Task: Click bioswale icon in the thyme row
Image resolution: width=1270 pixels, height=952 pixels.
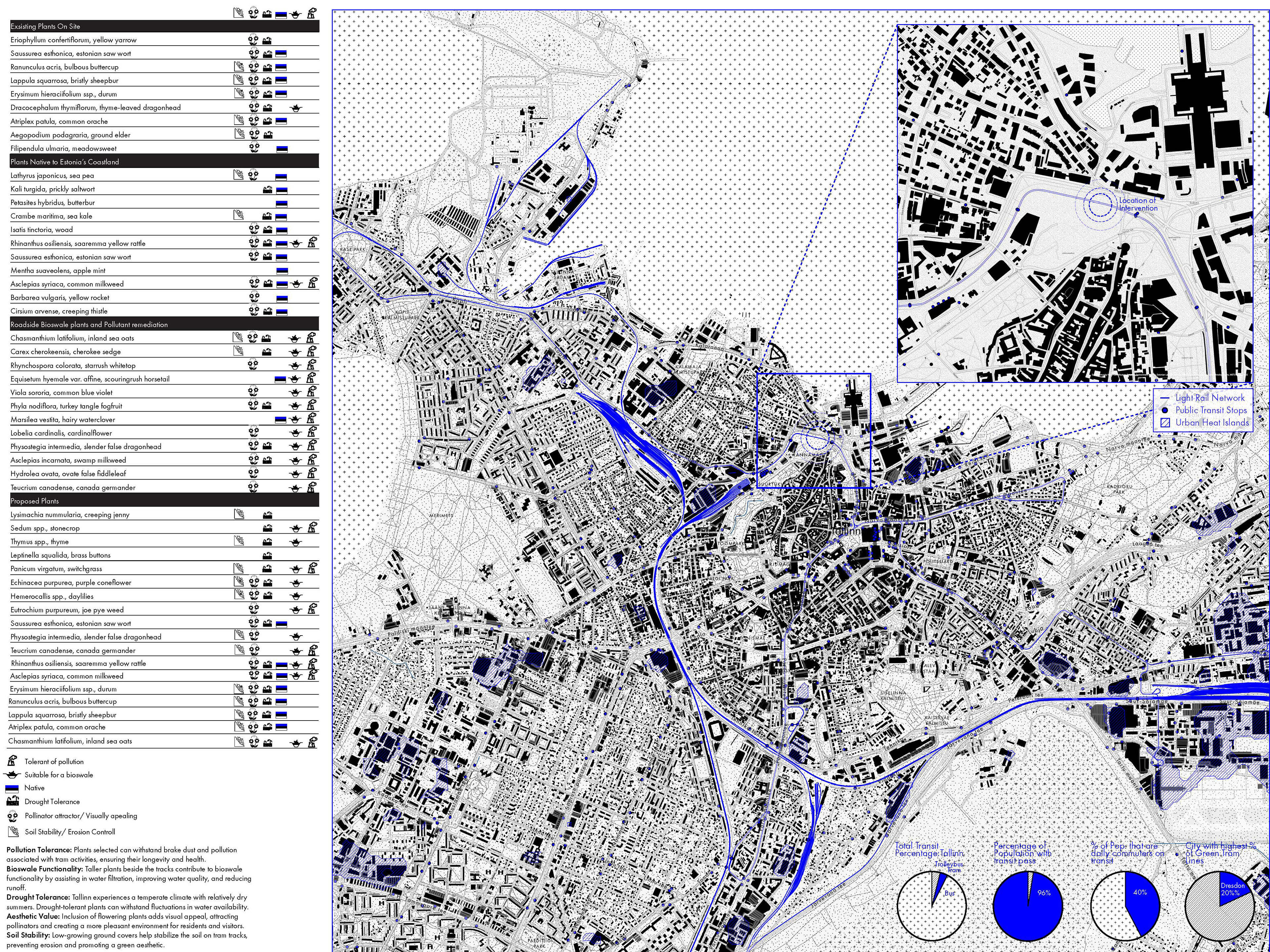Action: coord(295,542)
